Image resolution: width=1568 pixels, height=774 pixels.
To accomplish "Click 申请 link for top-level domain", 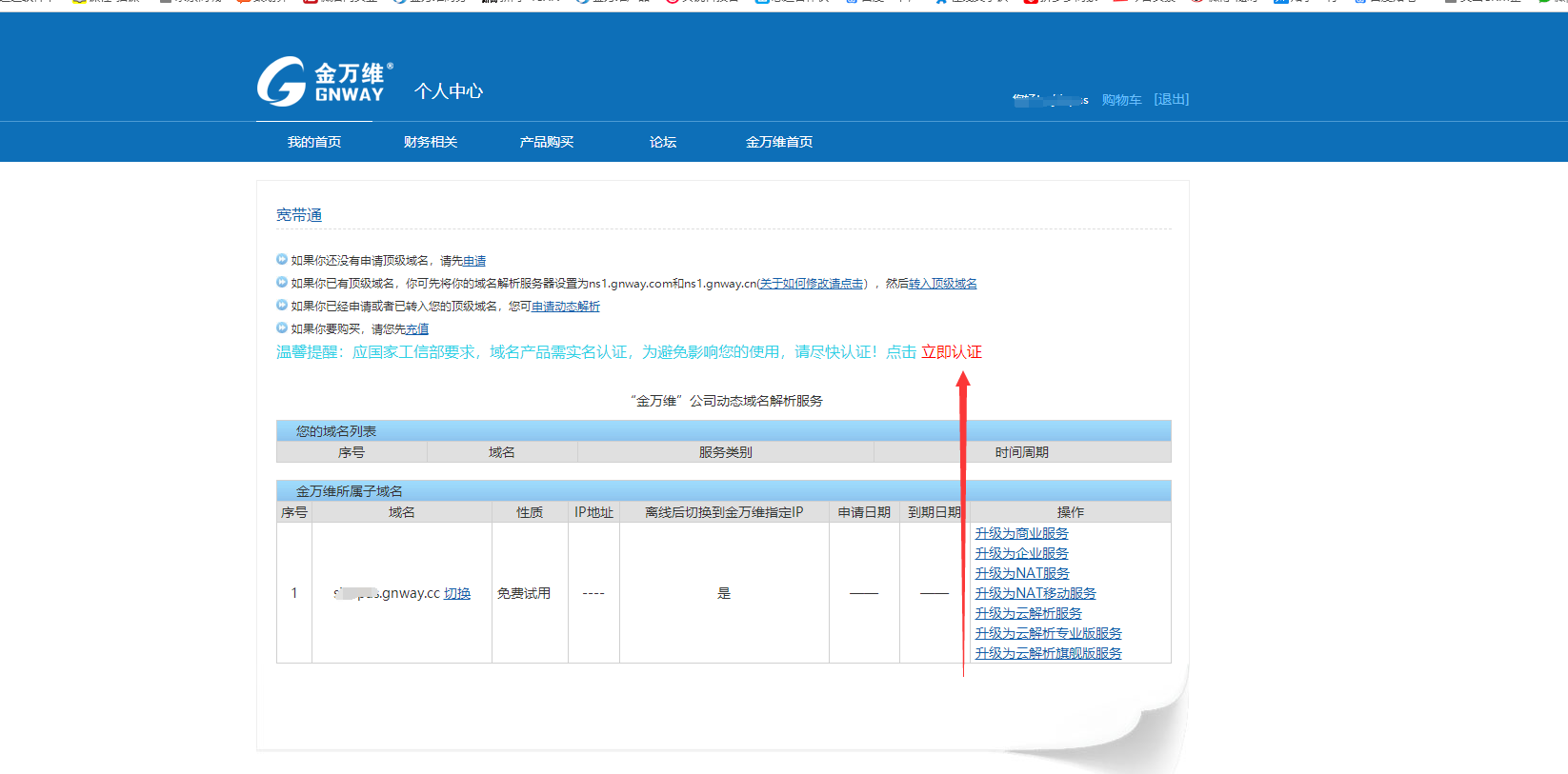I will pos(474,261).
